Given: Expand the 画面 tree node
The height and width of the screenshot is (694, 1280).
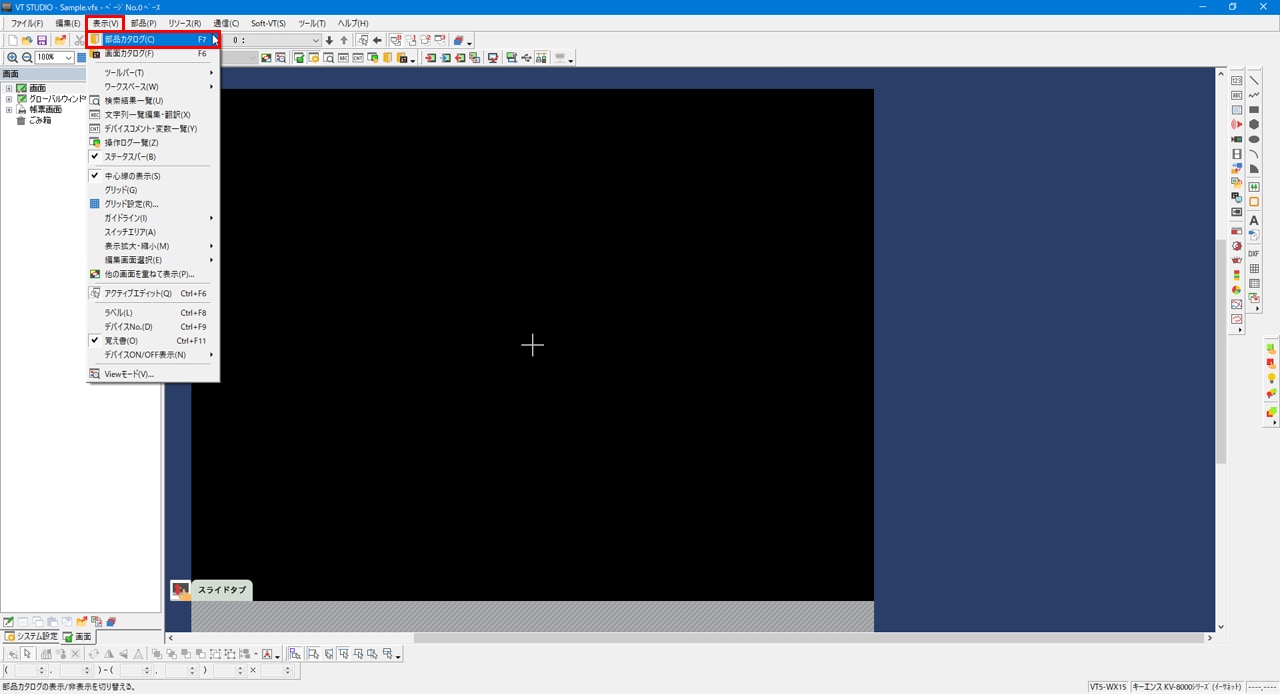Looking at the screenshot, I should coord(9,88).
